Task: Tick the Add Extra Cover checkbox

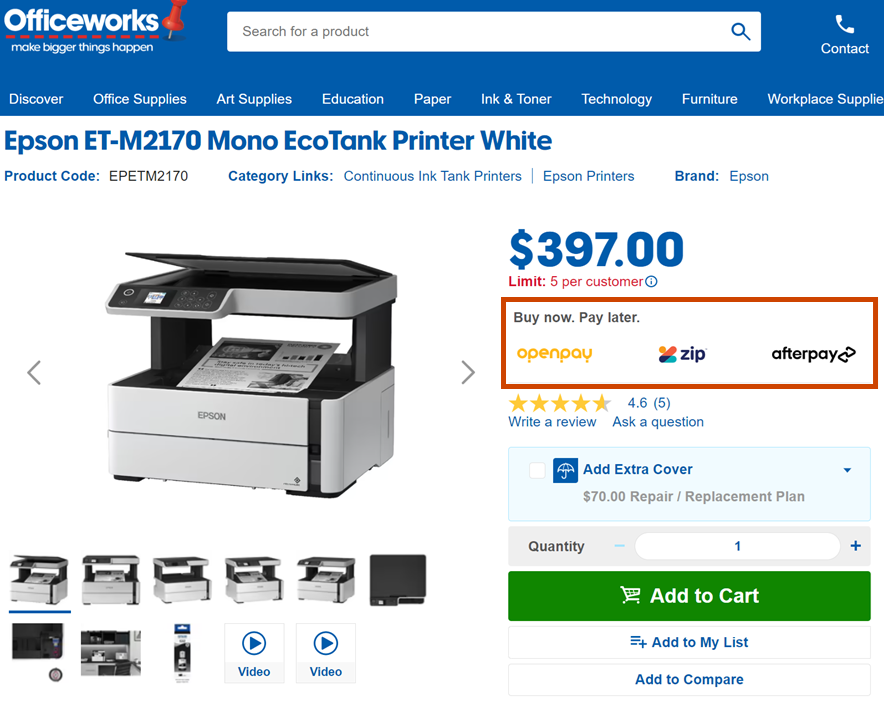Action: tap(538, 470)
